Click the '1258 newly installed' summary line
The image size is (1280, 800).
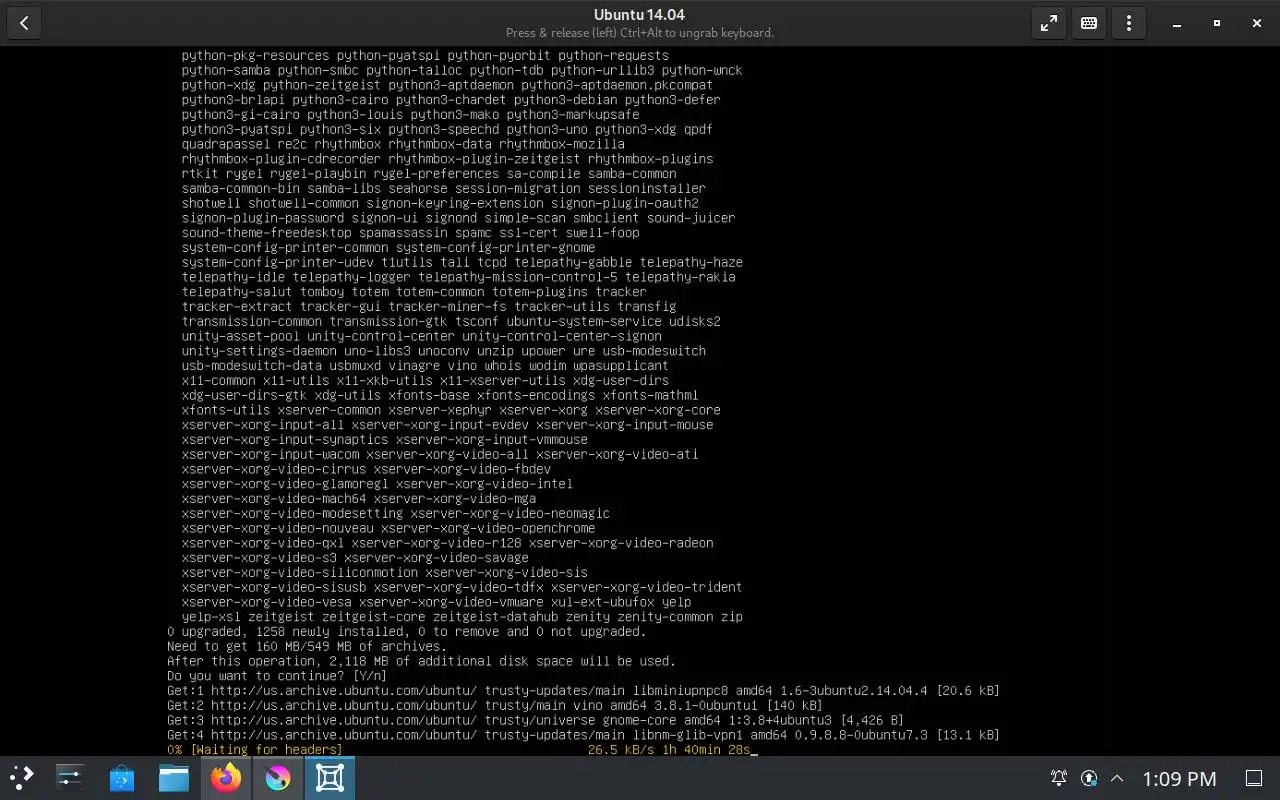(x=406, y=632)
